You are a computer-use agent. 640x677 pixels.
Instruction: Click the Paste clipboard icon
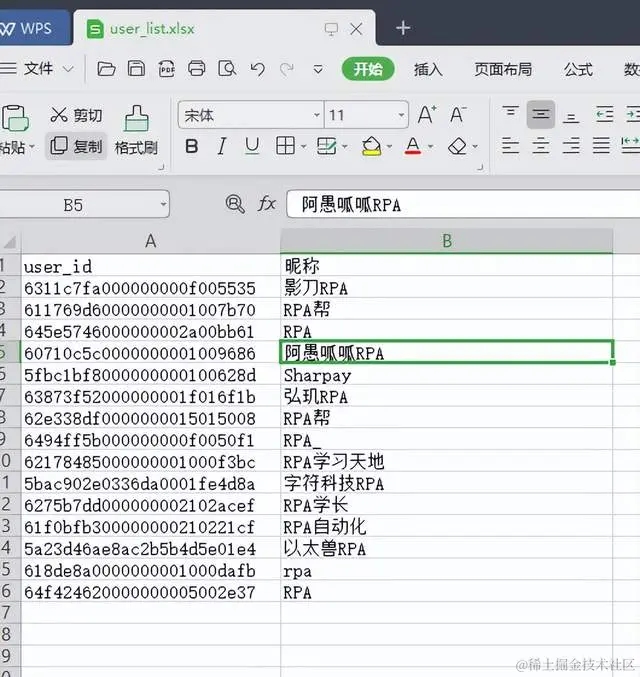[15, 117]
